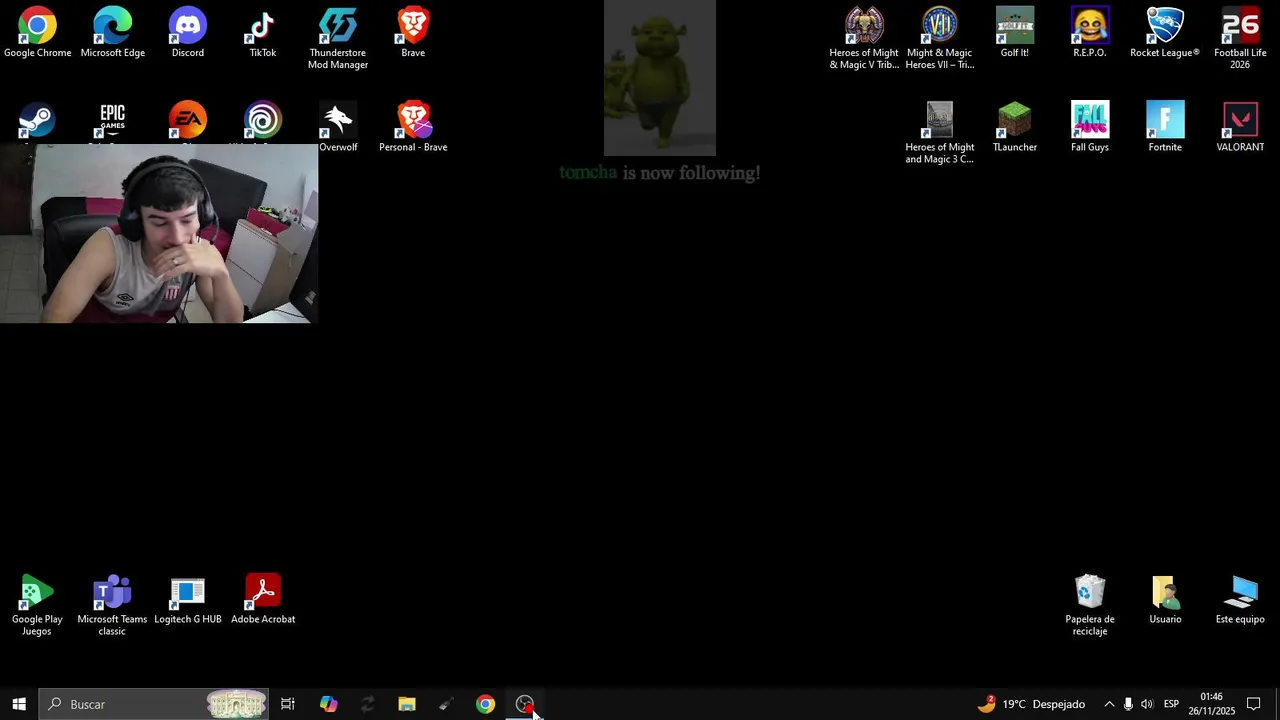1280x720 pixels.
Task: Open the notification center icon
Action: click(1253, 704)
